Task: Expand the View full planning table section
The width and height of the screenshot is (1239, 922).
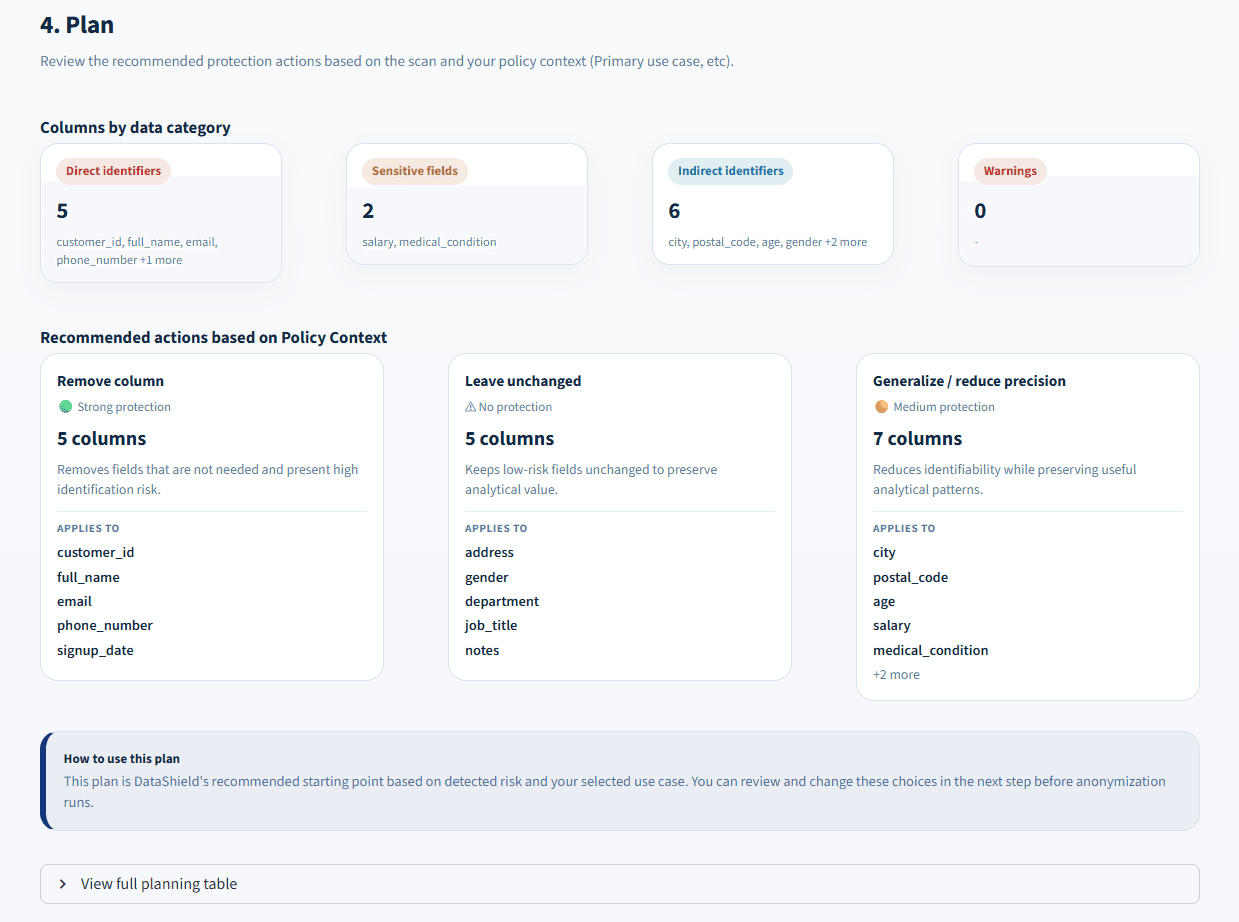Action: point(619,884)
